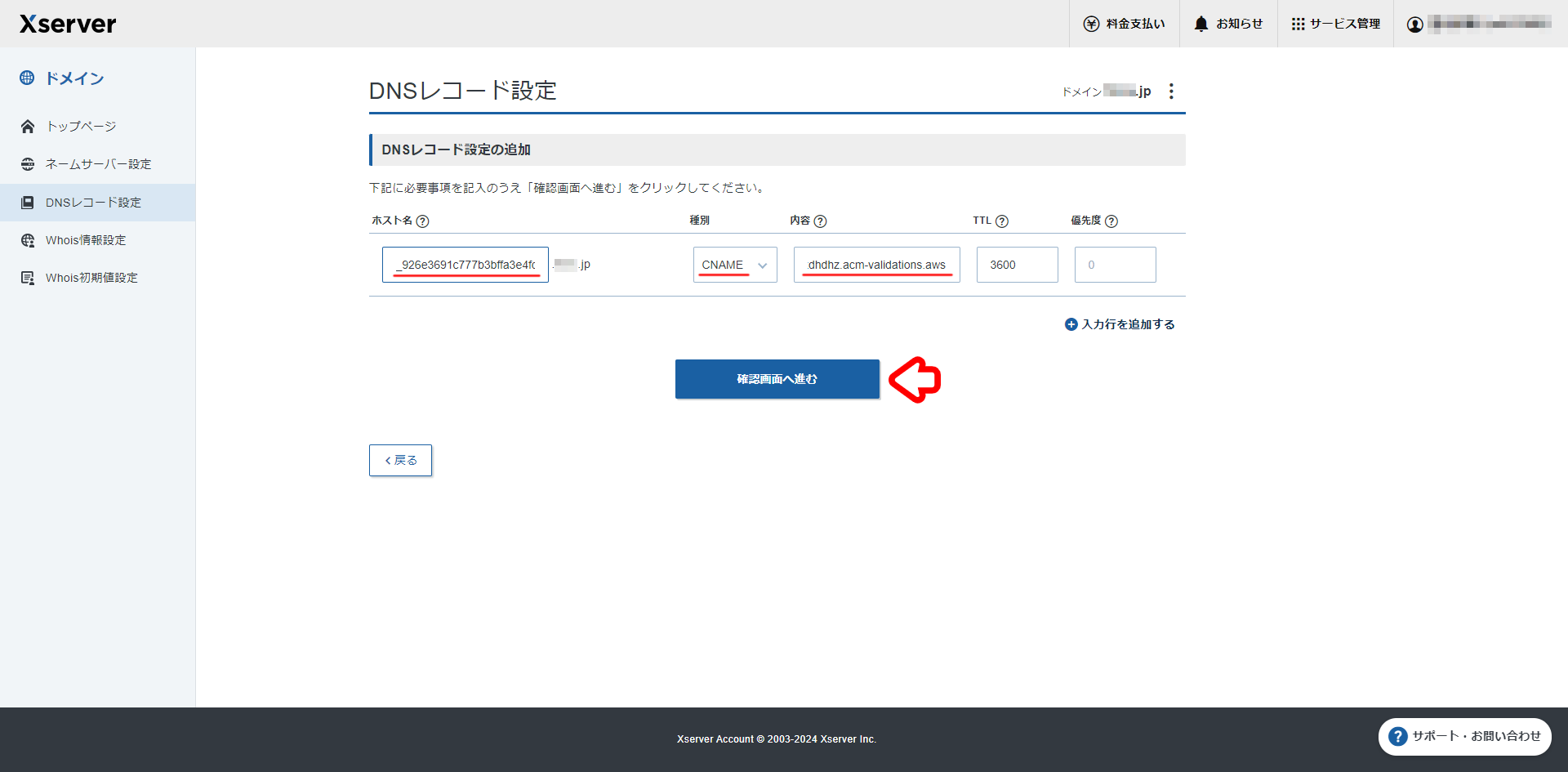Click 確認画面へ進む button
Screen dimensions: 1568x772
777,379
